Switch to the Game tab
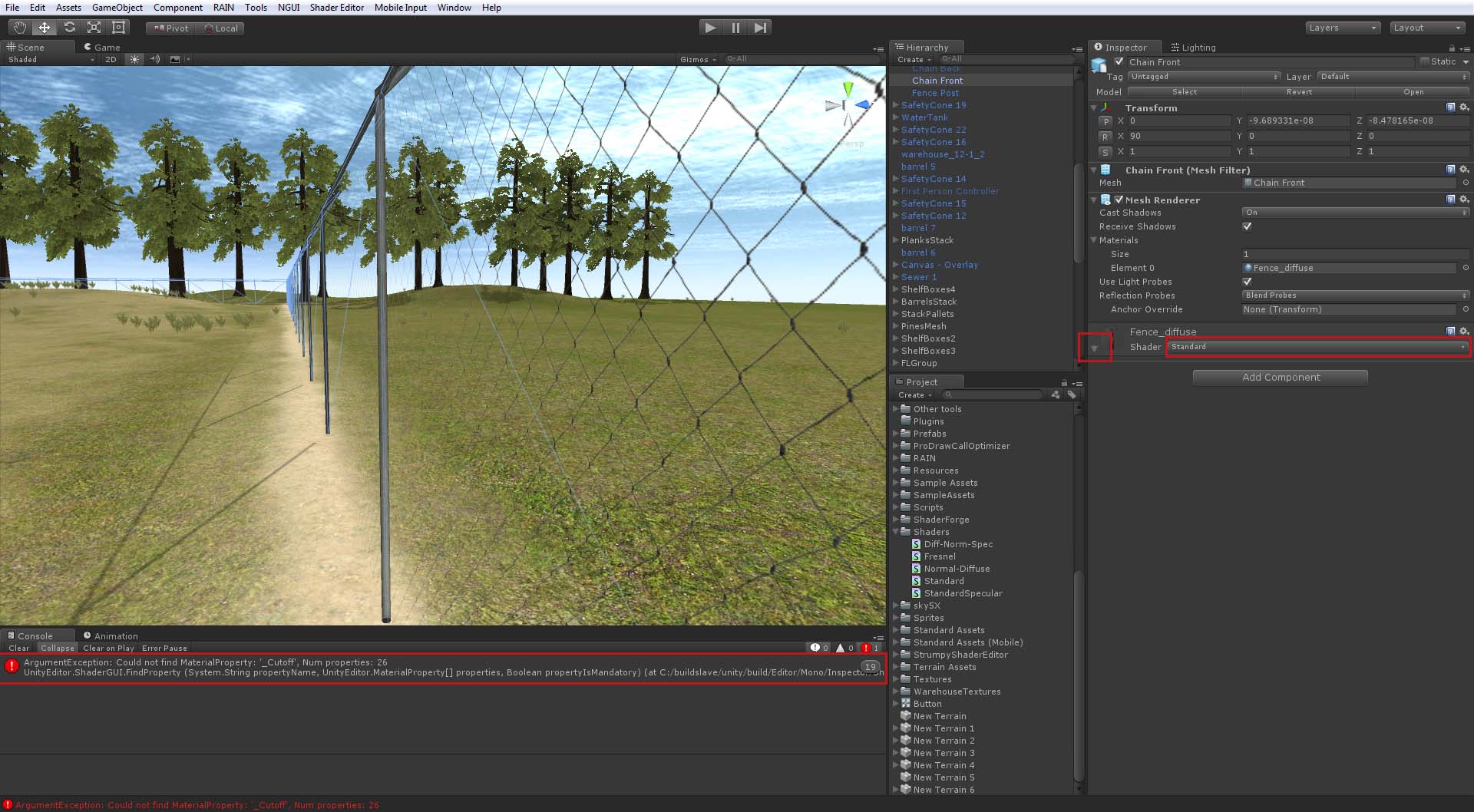 point(102,47)
